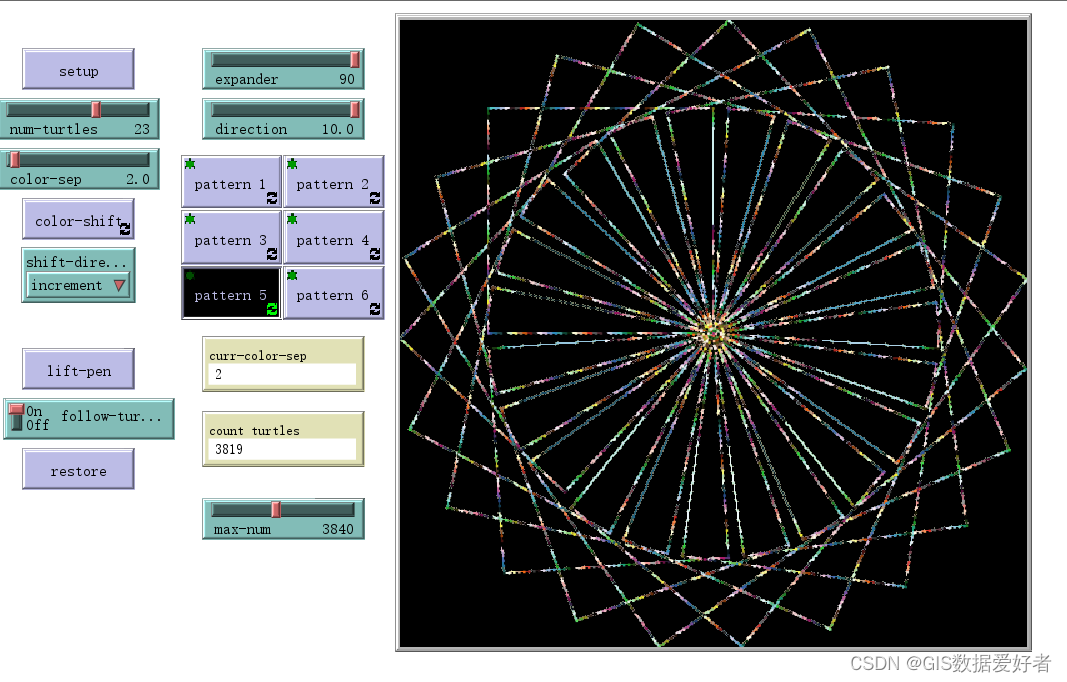This screenshot has height=682, width=1067.
Task: Click the setup button
Action: tap(78, 69)
